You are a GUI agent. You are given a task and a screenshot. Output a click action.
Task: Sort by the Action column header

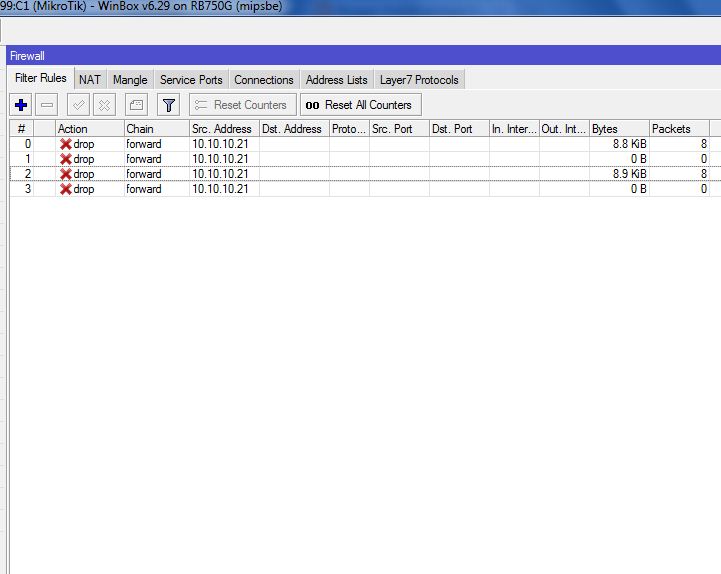(90, 129)
